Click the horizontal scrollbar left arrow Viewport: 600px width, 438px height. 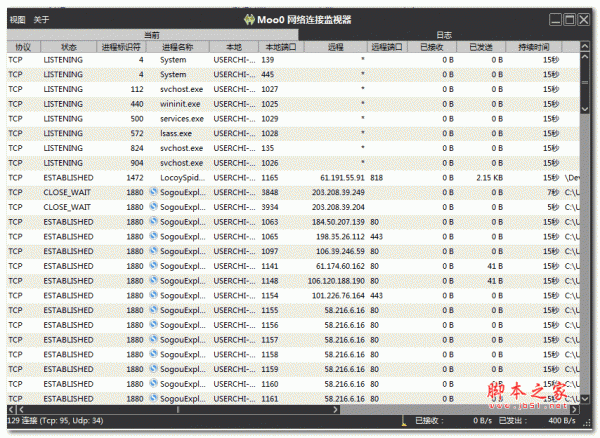tap(11, 410)
